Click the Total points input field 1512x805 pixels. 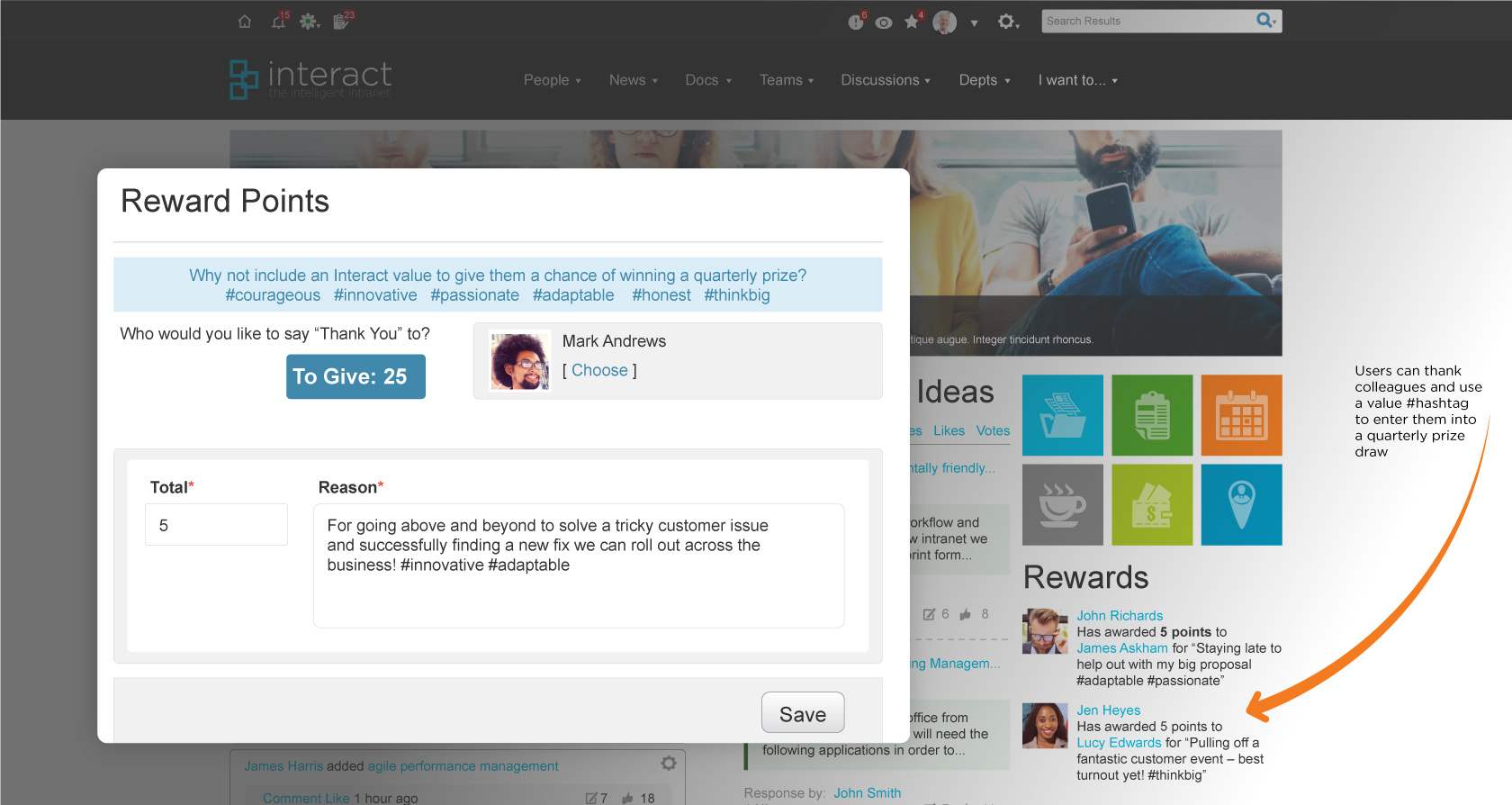tap(216, 525)
